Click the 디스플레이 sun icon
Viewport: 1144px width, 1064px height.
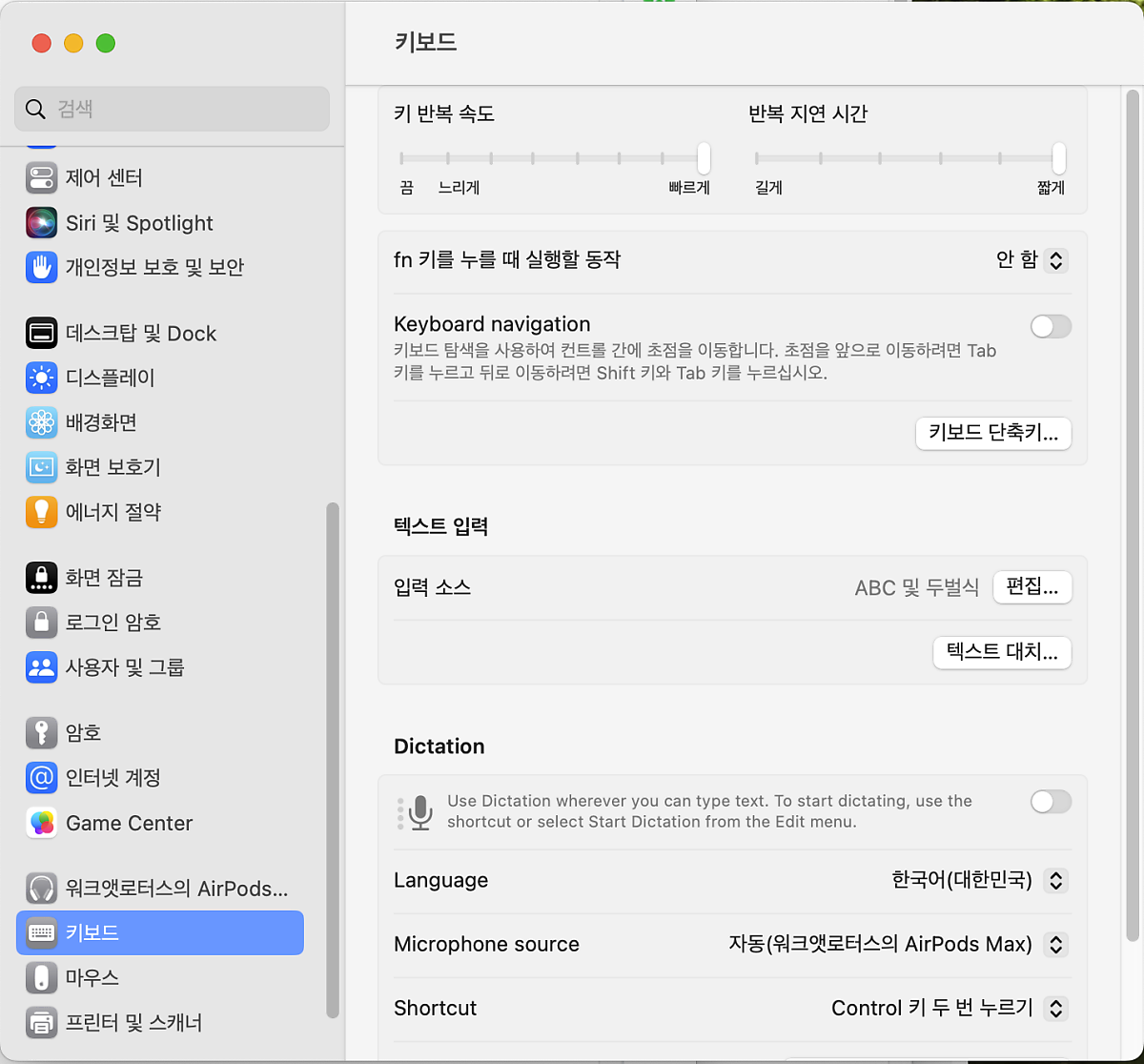tap(41, 379)
